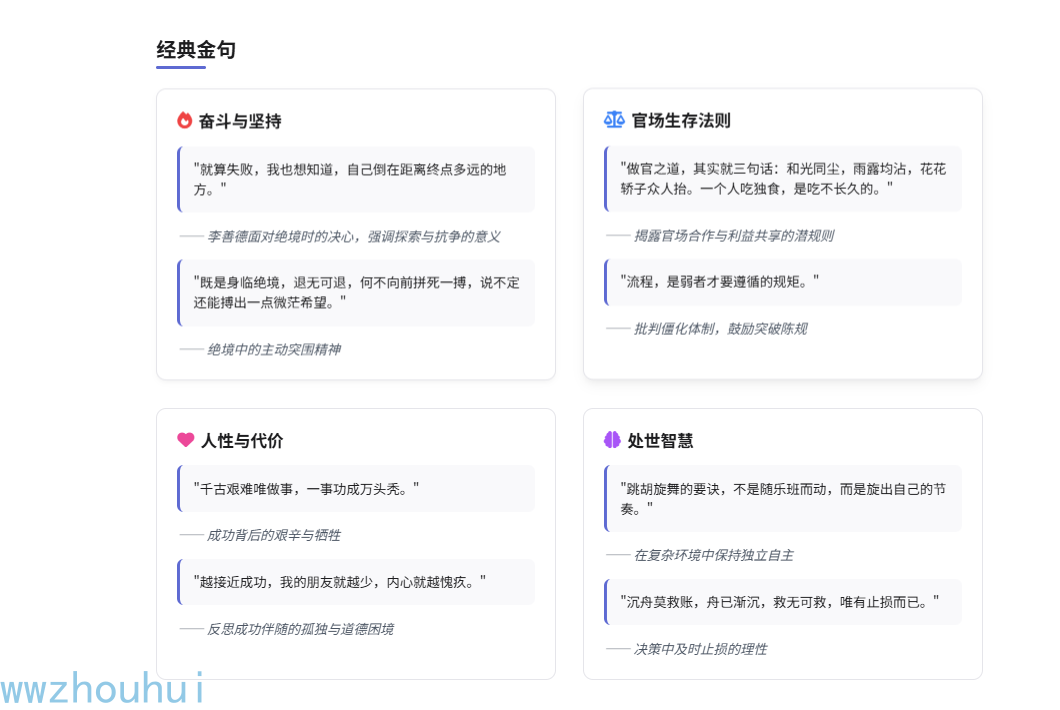
Task: Click the 奋斗与坚持 card title
Action: [x=240, y=121]
